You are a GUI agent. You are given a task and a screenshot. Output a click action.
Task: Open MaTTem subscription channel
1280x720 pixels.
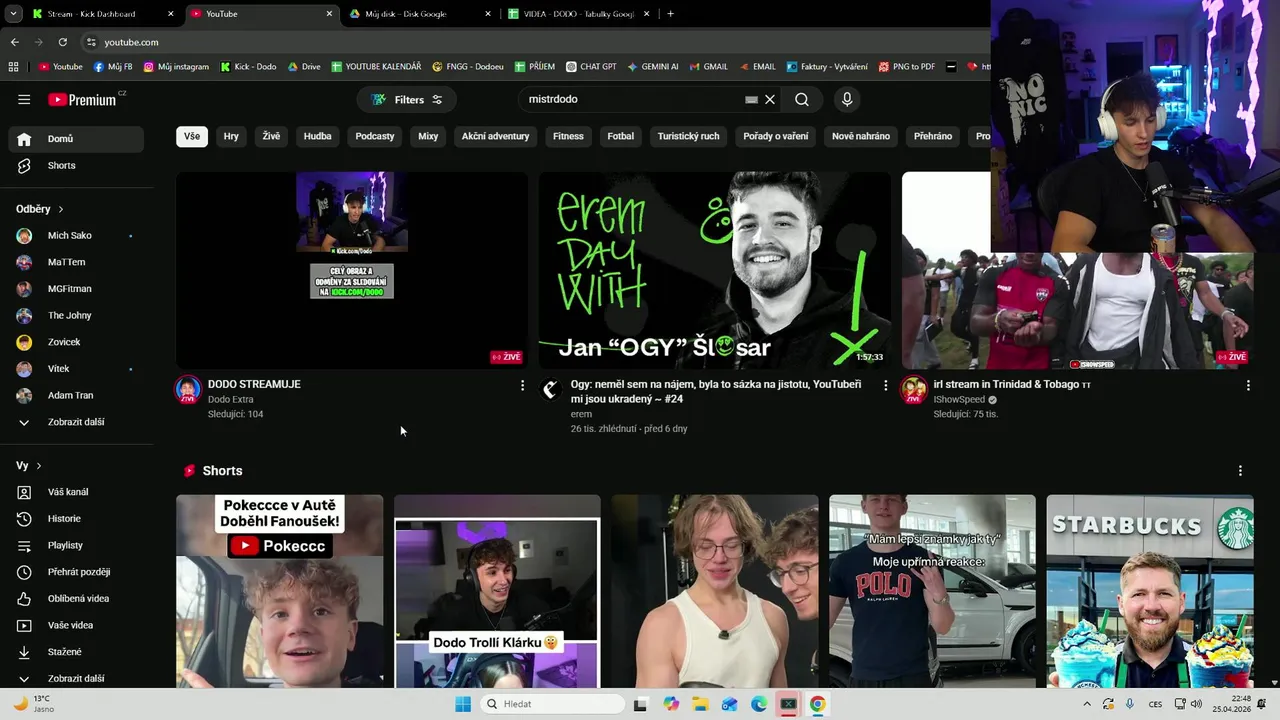click(x=76, y=262)
